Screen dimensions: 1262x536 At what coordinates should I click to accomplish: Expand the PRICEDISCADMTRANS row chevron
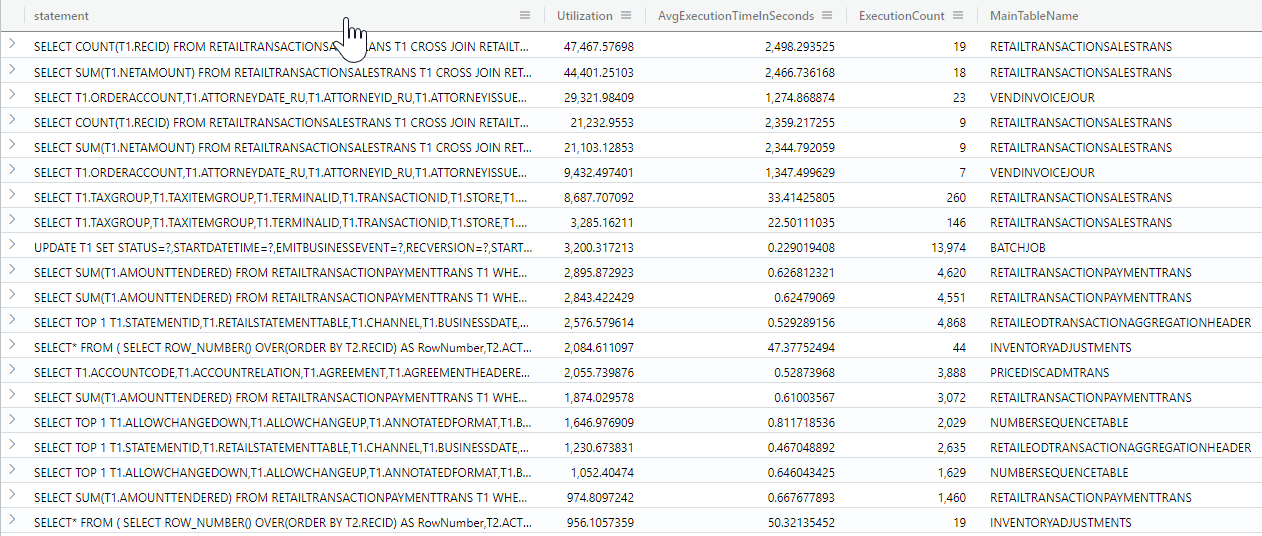tap(12, 370)
